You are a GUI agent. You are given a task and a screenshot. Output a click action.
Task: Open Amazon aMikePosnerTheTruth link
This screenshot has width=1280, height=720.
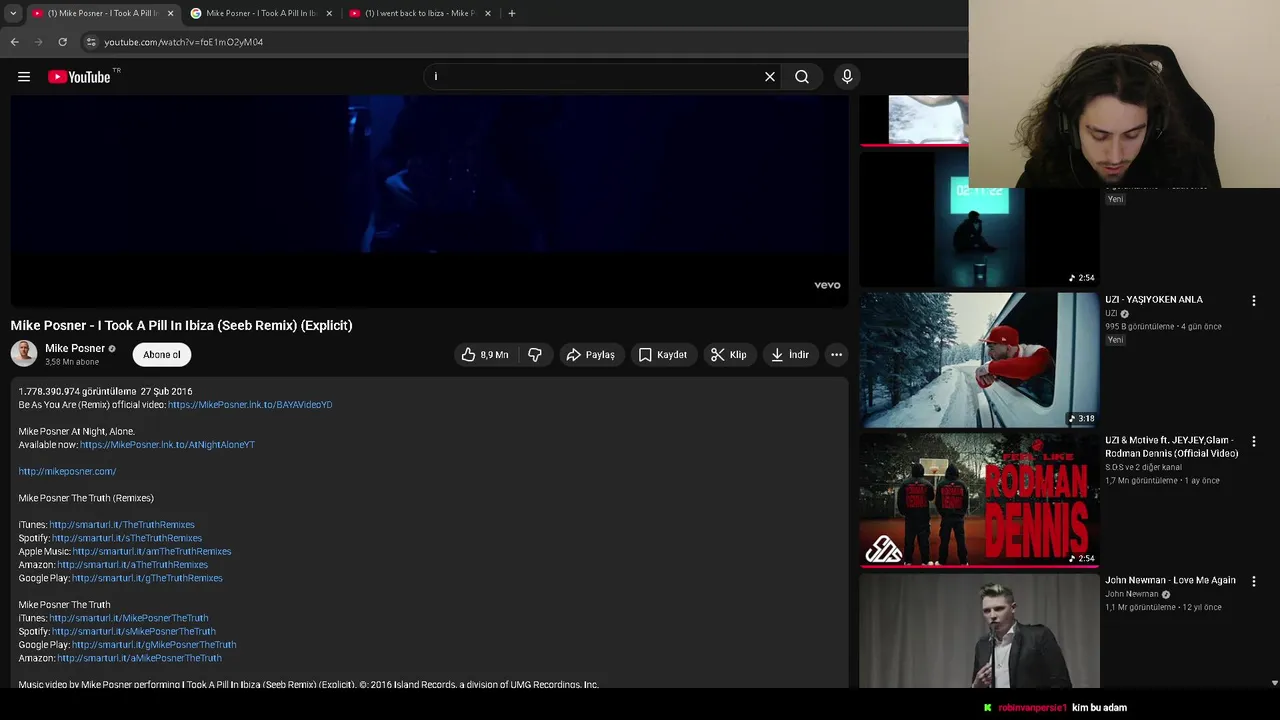point(139,658)
